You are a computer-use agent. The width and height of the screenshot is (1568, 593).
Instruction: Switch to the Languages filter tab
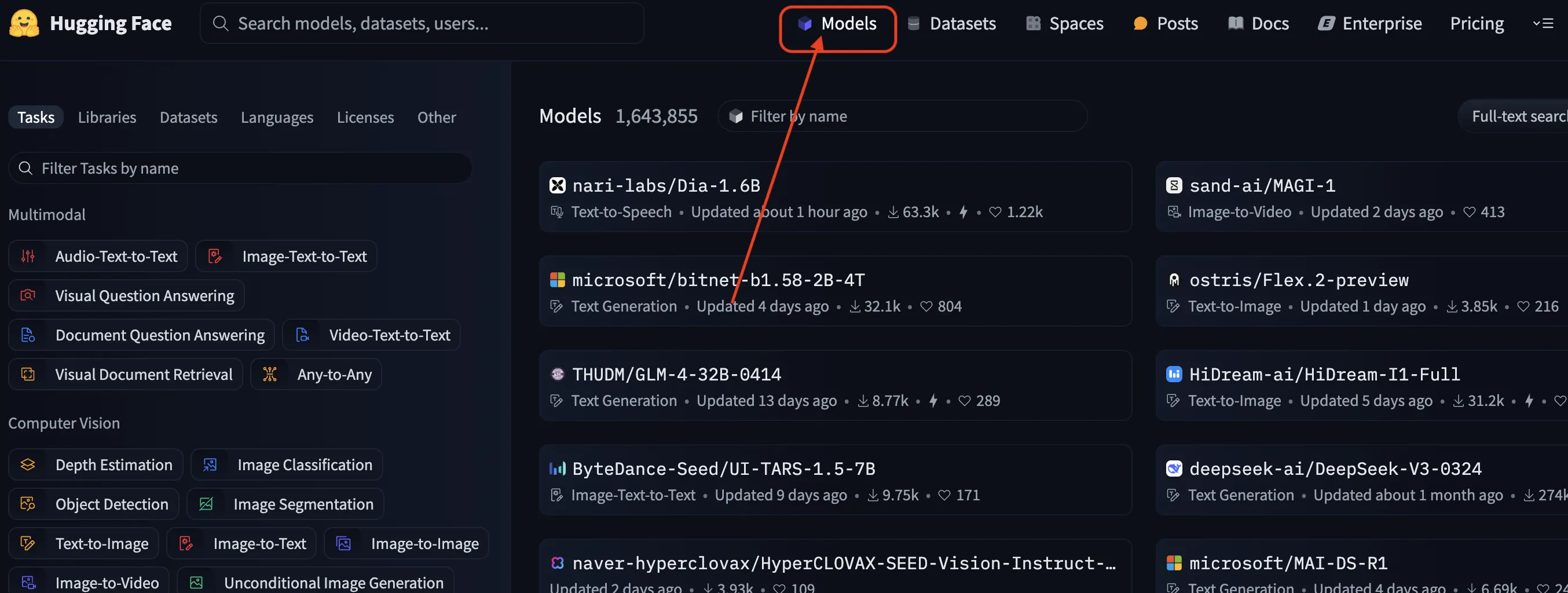click(x=277, y=117)
